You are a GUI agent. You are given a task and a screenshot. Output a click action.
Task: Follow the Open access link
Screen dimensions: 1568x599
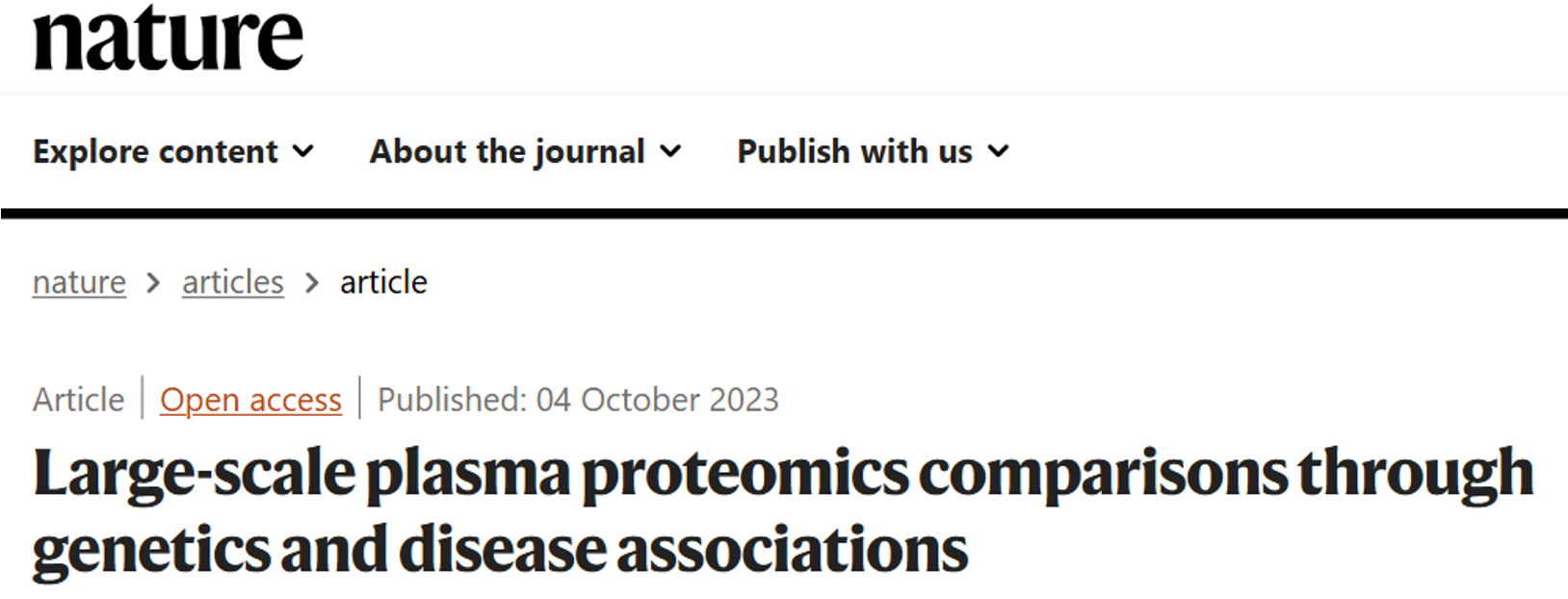[x=250, y=400]
